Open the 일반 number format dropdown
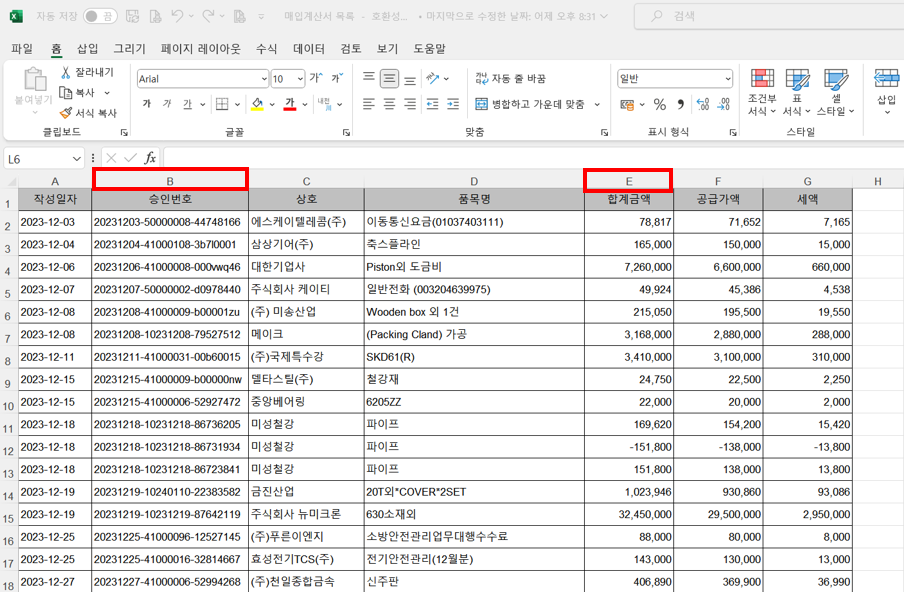This screenshot has height=592, width=905. point(728,78)
